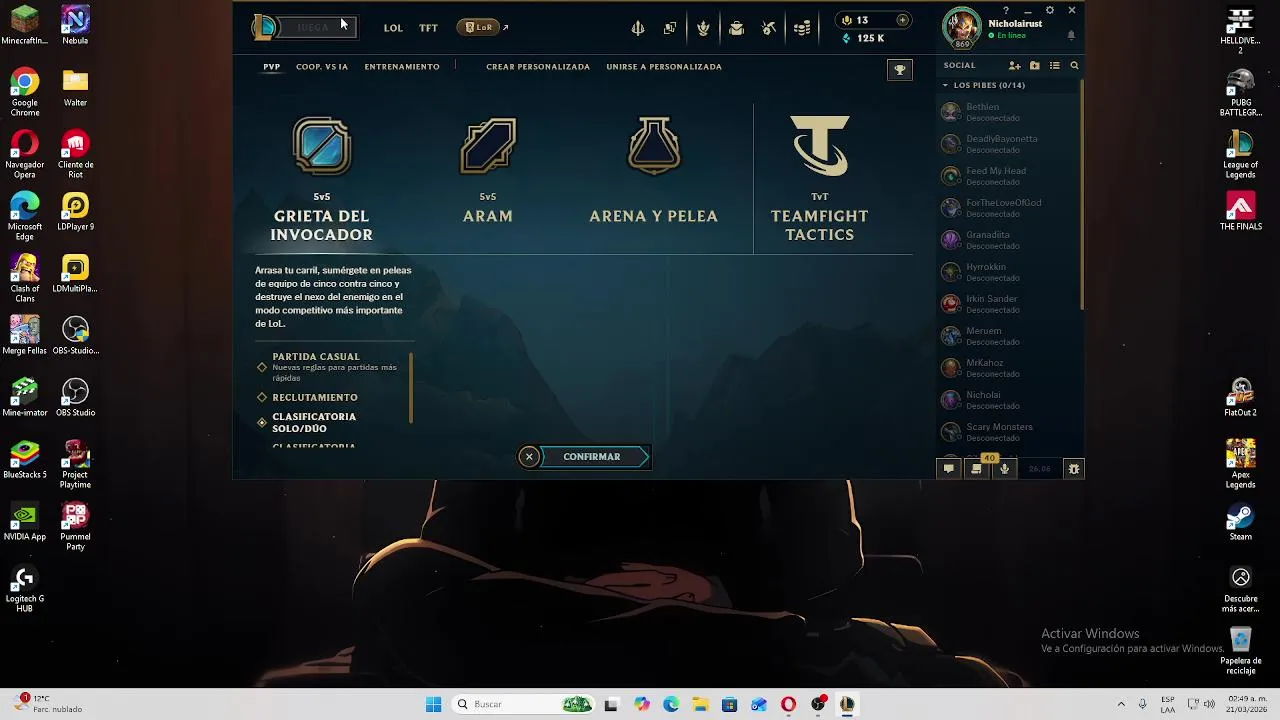This screenshot has height=720, width=1280.
Task: Click the queue options list scrollbar
Action: (x=411, y=387)
